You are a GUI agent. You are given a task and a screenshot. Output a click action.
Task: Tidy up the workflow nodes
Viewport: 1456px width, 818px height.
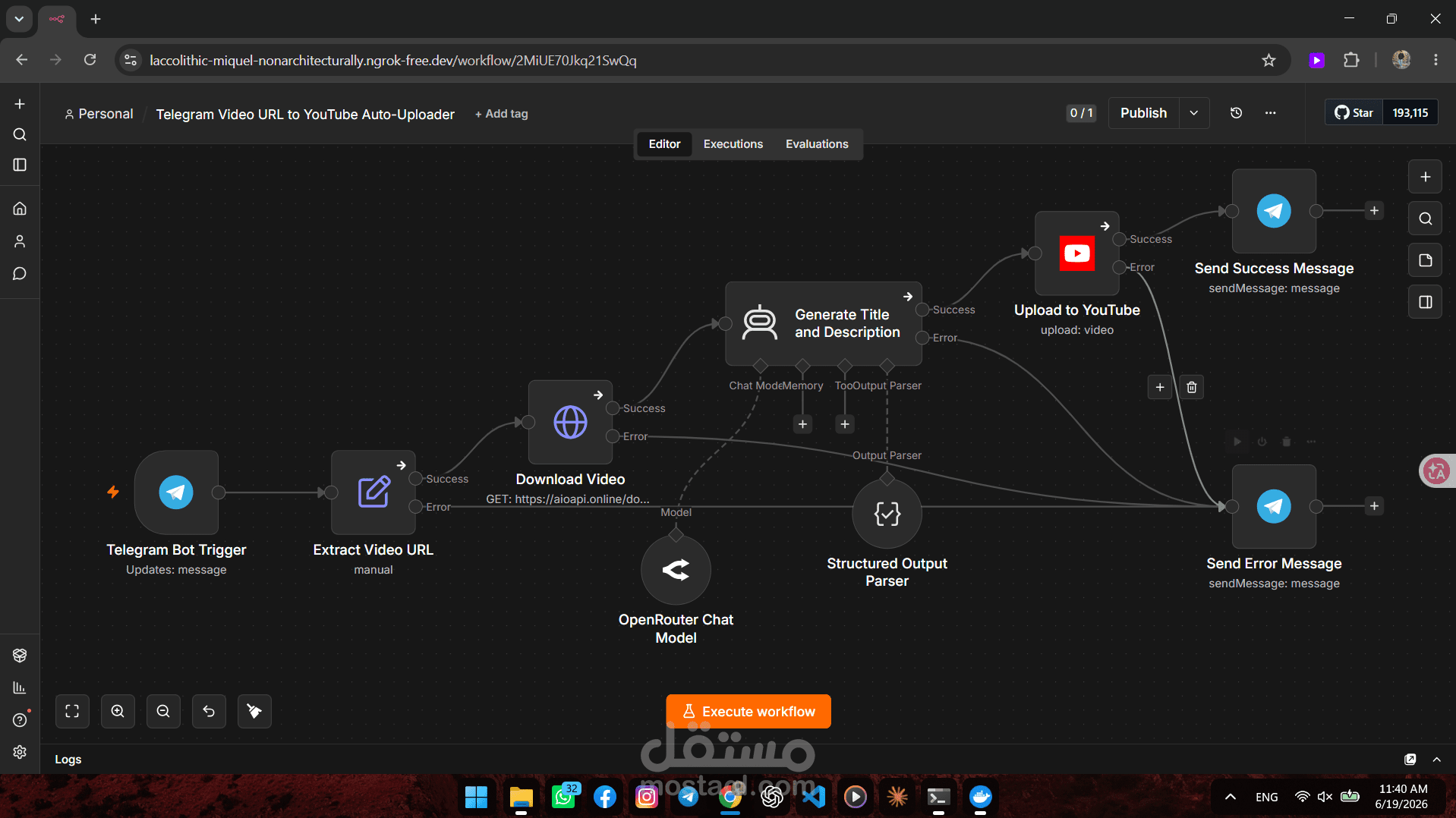(254, 712)
